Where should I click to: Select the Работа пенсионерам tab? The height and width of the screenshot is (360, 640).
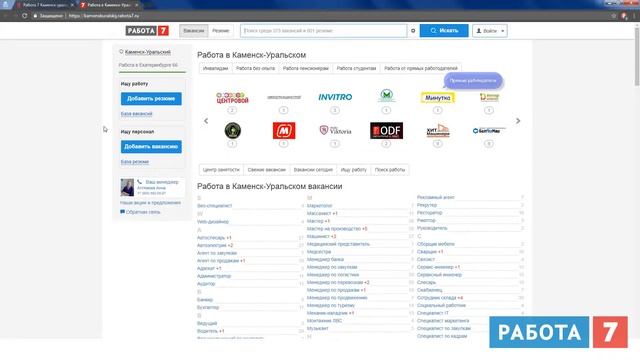305,68
